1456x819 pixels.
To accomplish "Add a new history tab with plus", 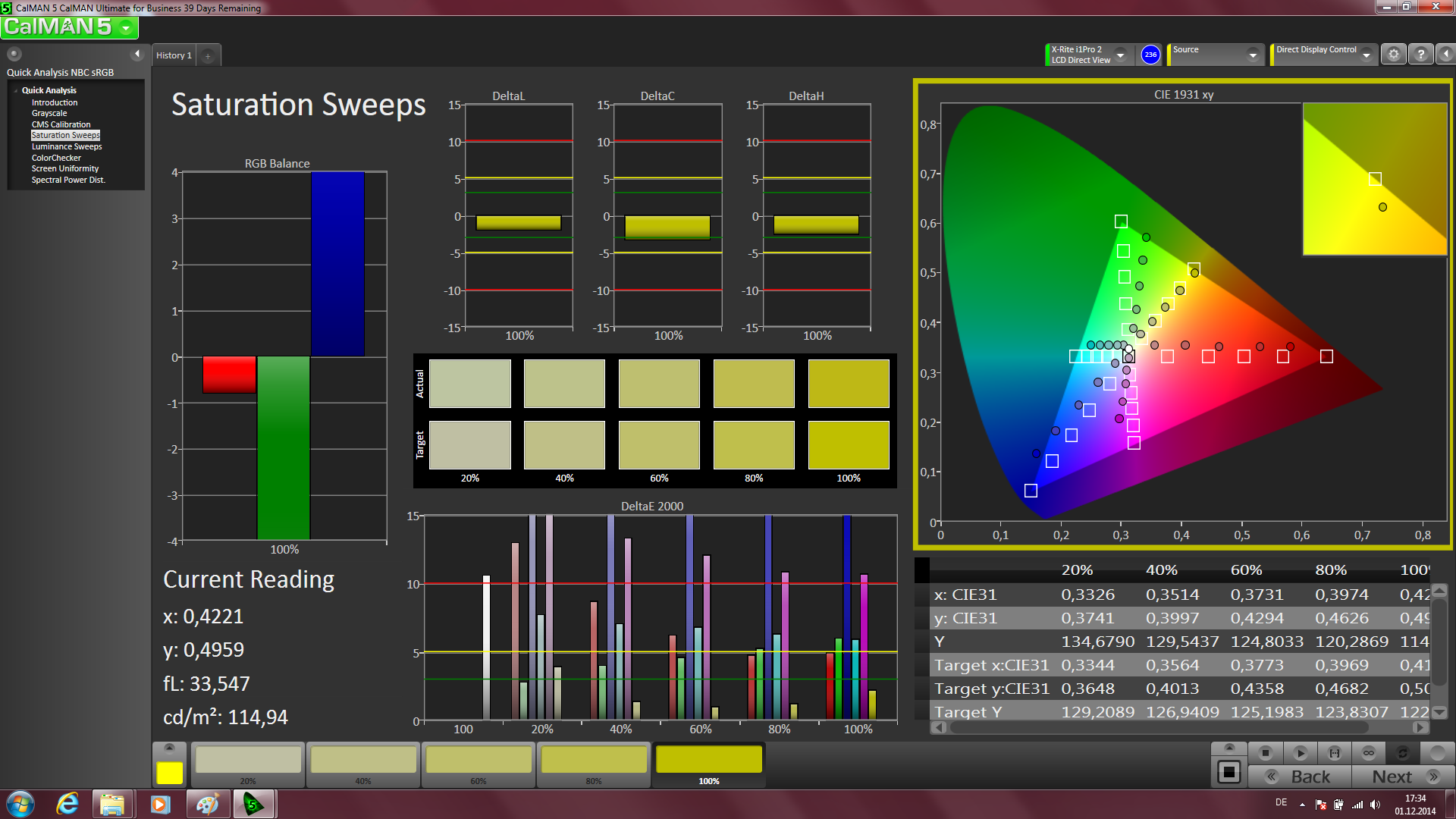I will pos(208,55).
